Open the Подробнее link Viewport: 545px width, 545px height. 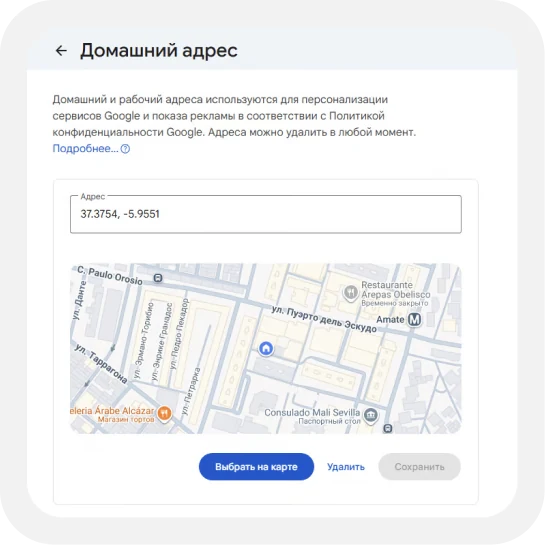point(86,148)
